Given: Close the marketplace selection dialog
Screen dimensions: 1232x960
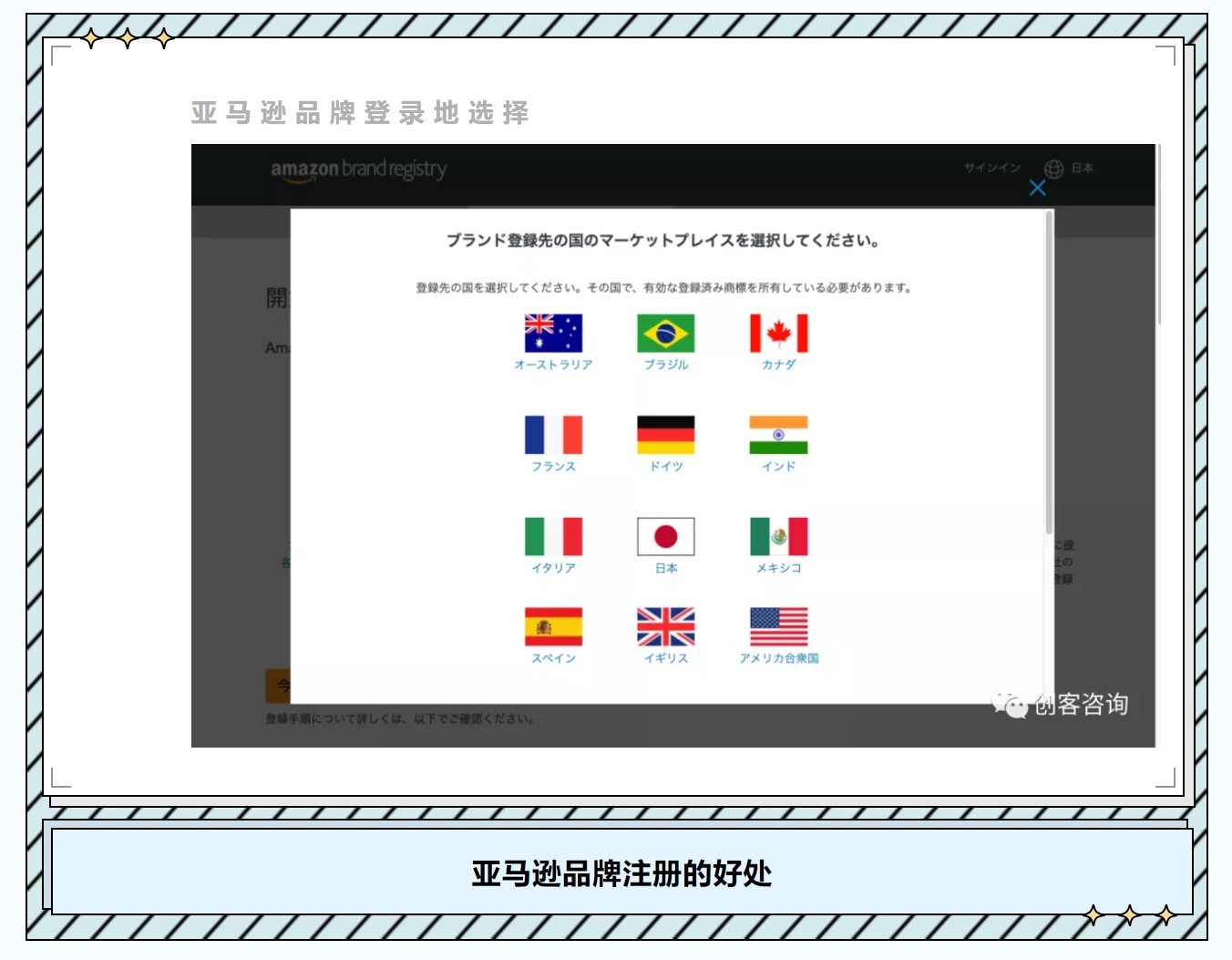Looking at the screenshot, I should click(x=1037, y=188).
